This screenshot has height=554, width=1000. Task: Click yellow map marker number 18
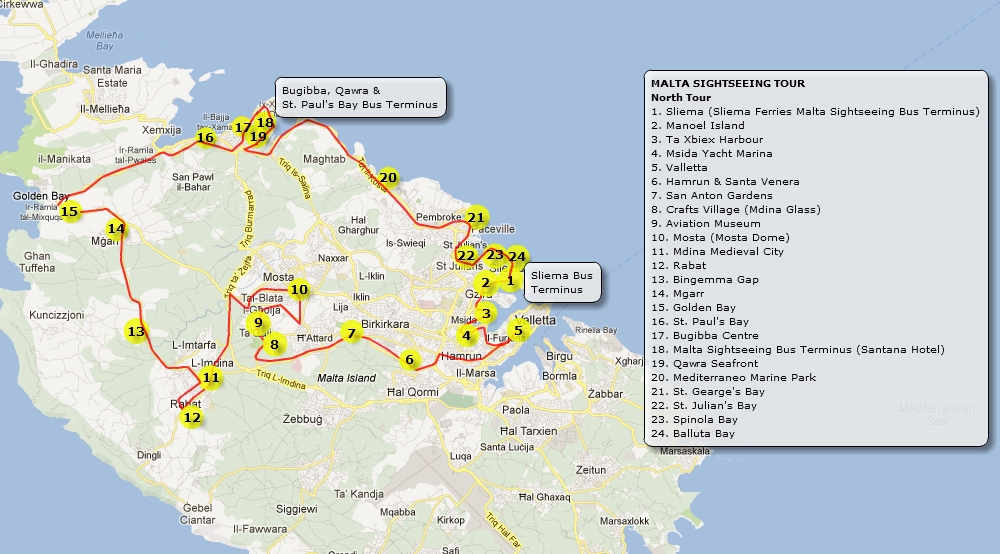click(265, 122)
